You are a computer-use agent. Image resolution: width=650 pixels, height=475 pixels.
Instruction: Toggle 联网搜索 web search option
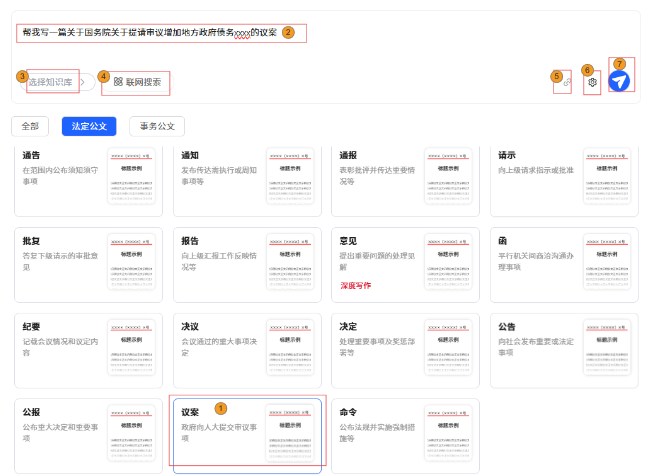point(136,82)
